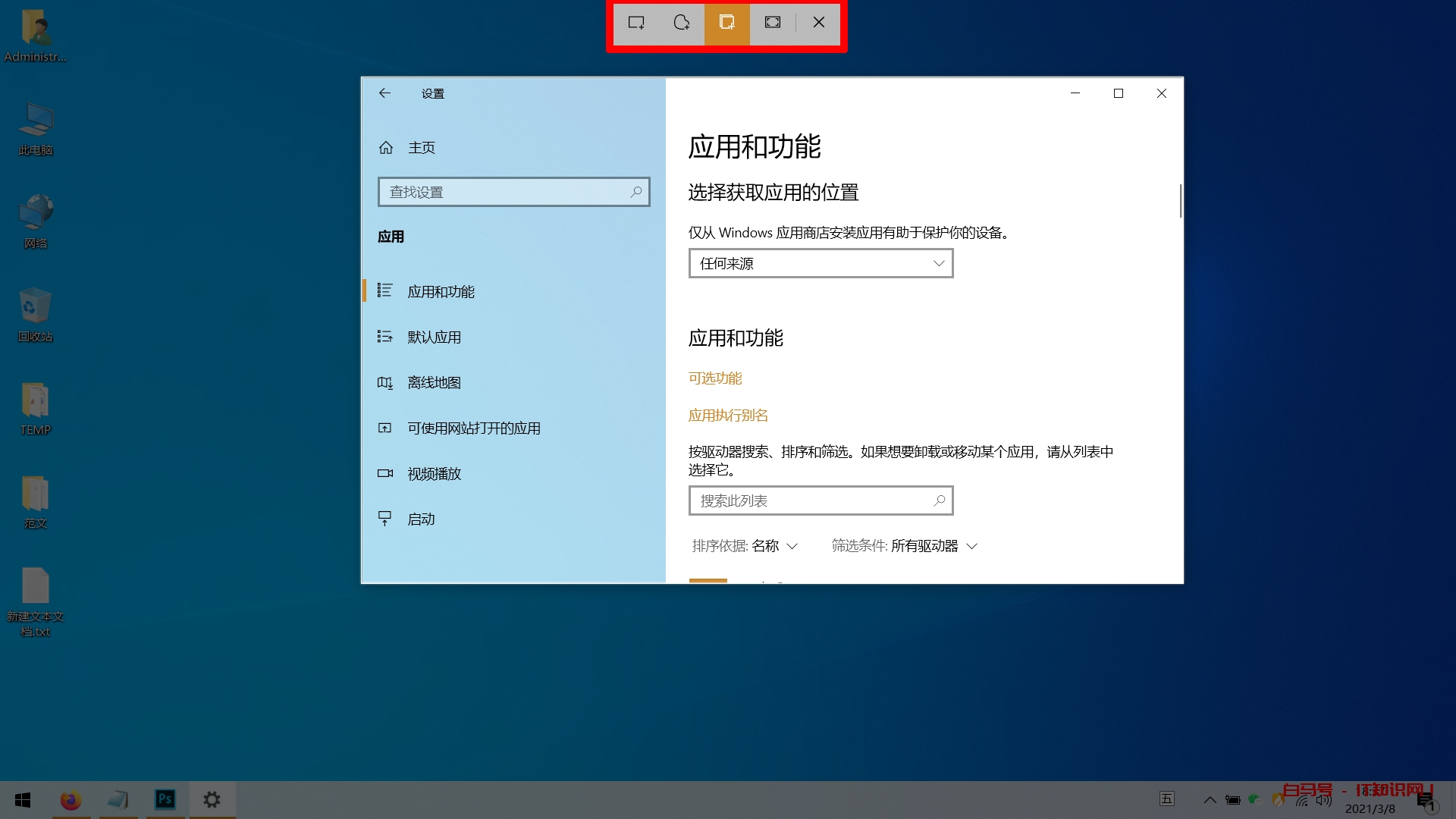The image size is (1456, 819).
Task: Select the freeform snip mode
Action: [681, 23]
